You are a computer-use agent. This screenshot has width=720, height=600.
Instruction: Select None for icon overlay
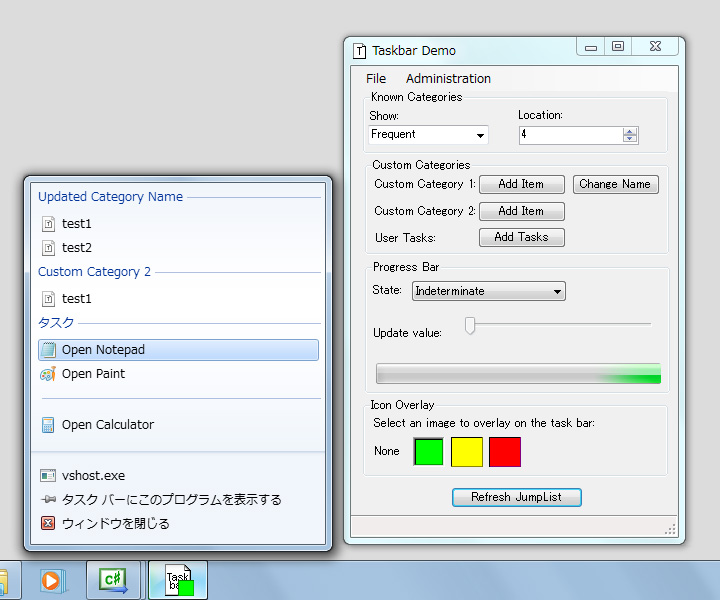click(387, 451)
